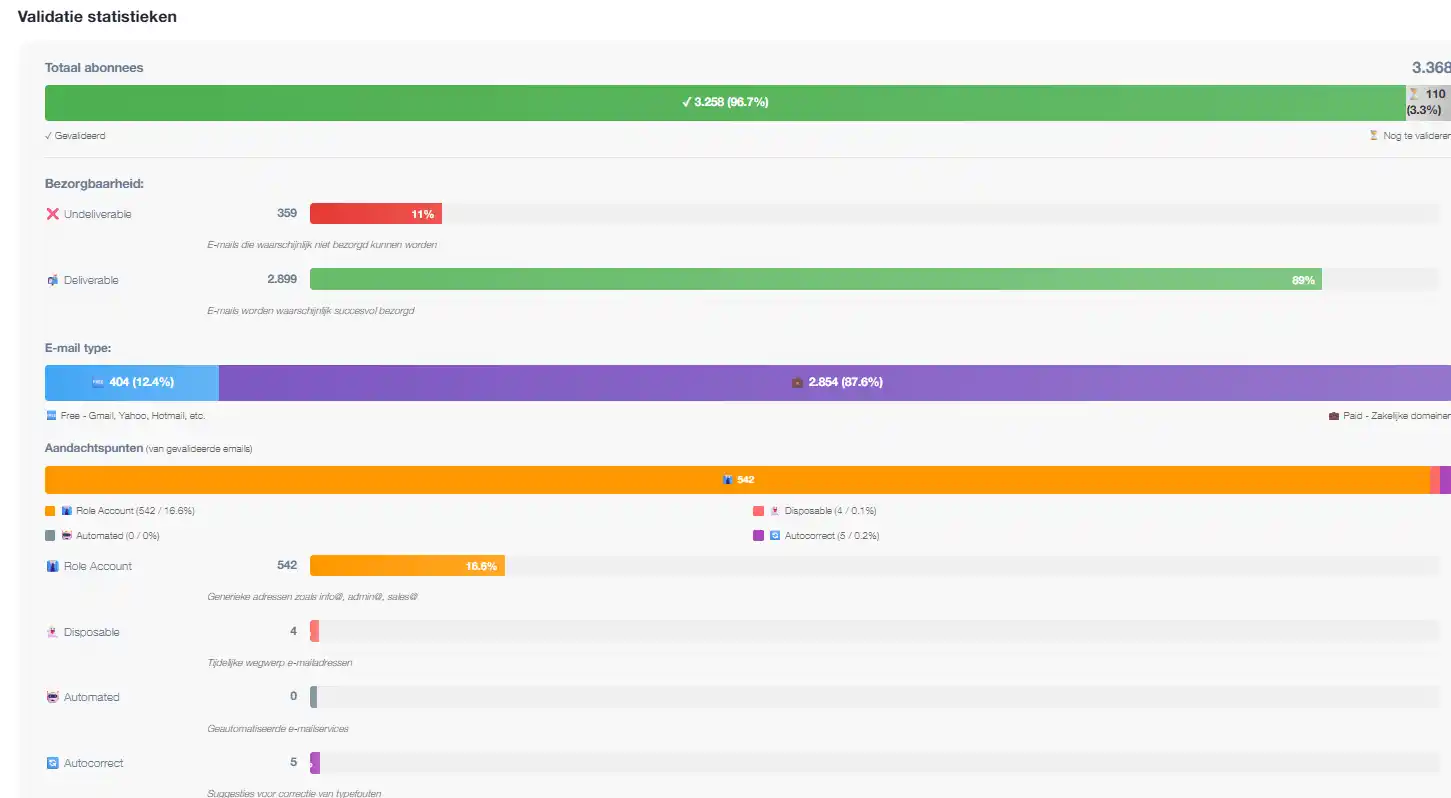1451x798 pixels.
Task: Click the 'Aandachtspunten' section label
Action: 94,448
